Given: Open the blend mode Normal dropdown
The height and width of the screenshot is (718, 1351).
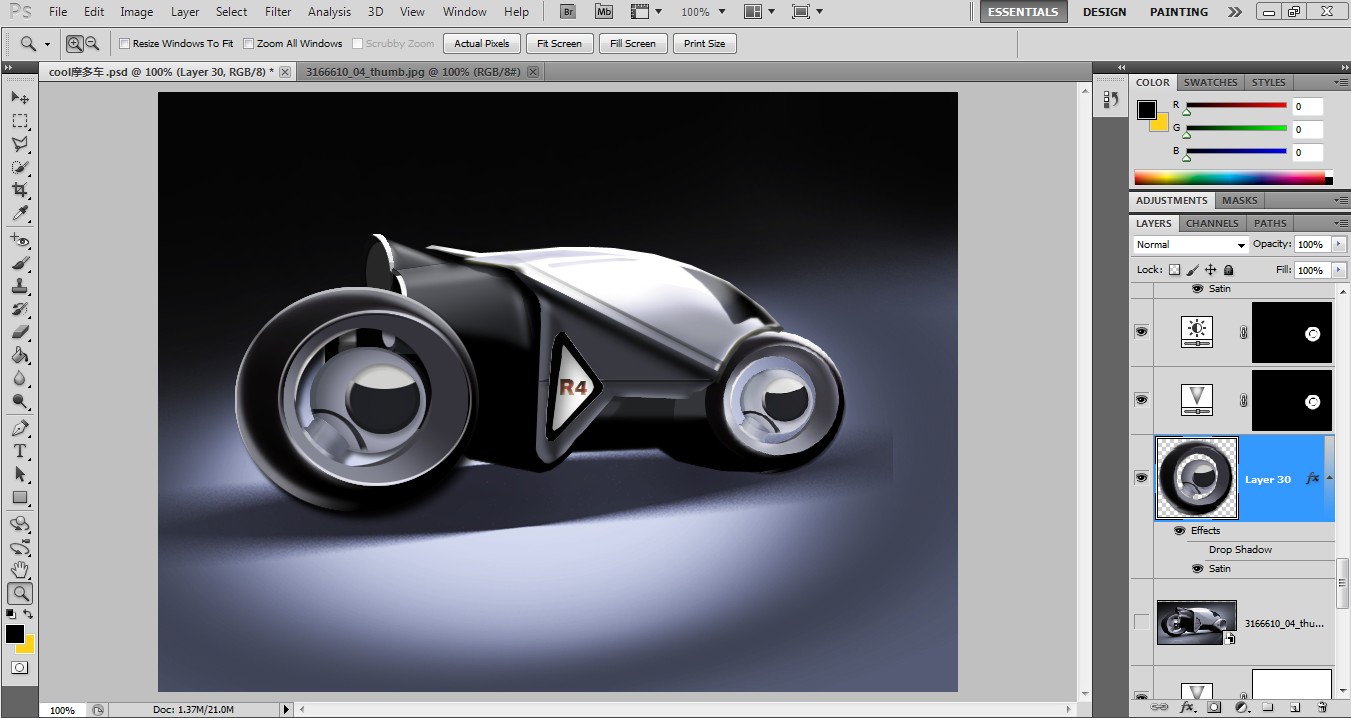Looking at the screenshot, I should pyautogui.click(x=1191, y=245).
